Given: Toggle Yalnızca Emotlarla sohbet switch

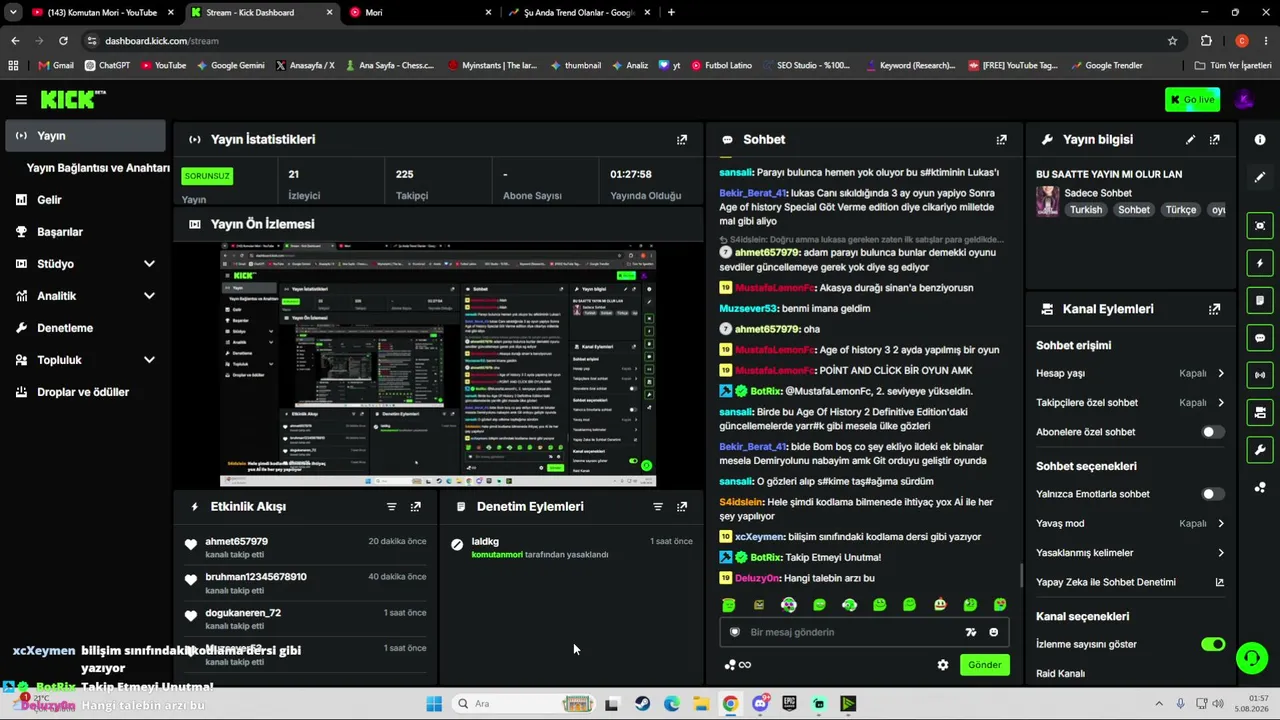Looking at the screenshot, I should click(1212, 494).
